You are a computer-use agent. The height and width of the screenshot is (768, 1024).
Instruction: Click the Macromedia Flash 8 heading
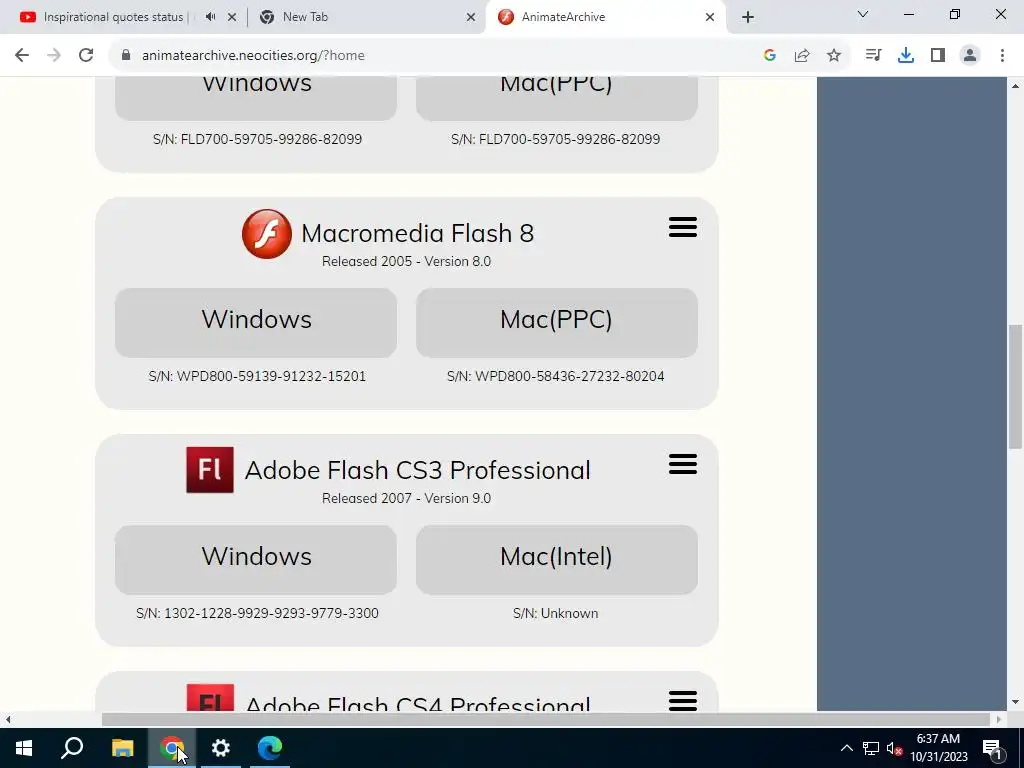(x=417, y=233)
